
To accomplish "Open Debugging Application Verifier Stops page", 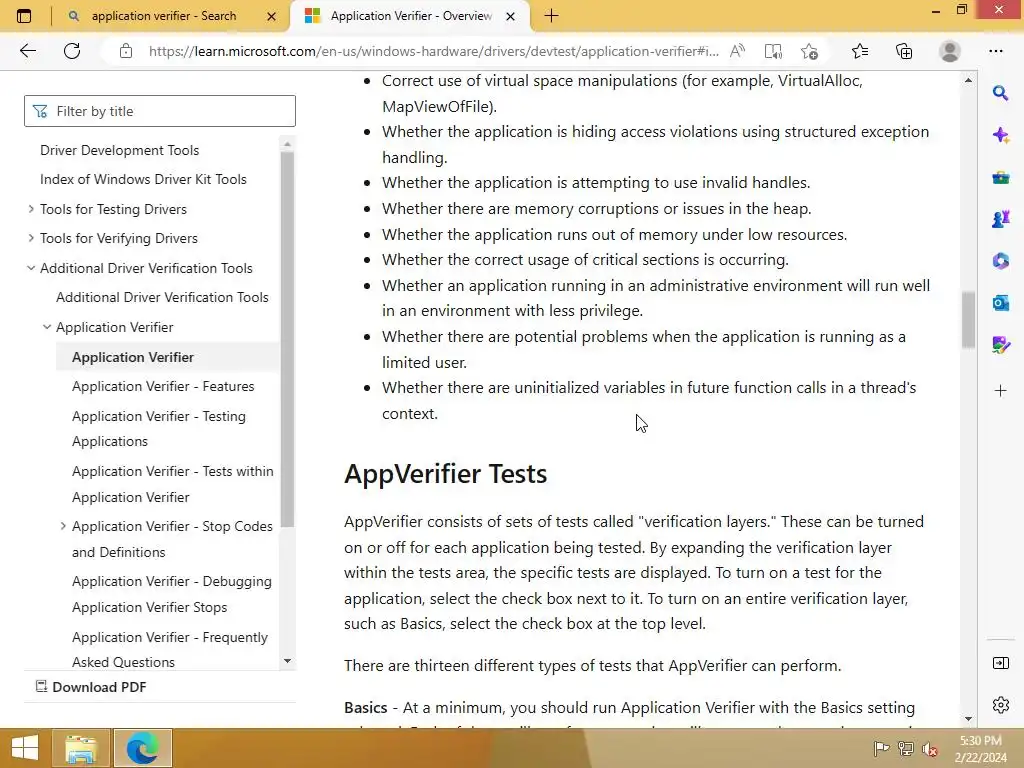I will (x=172, y=594).
